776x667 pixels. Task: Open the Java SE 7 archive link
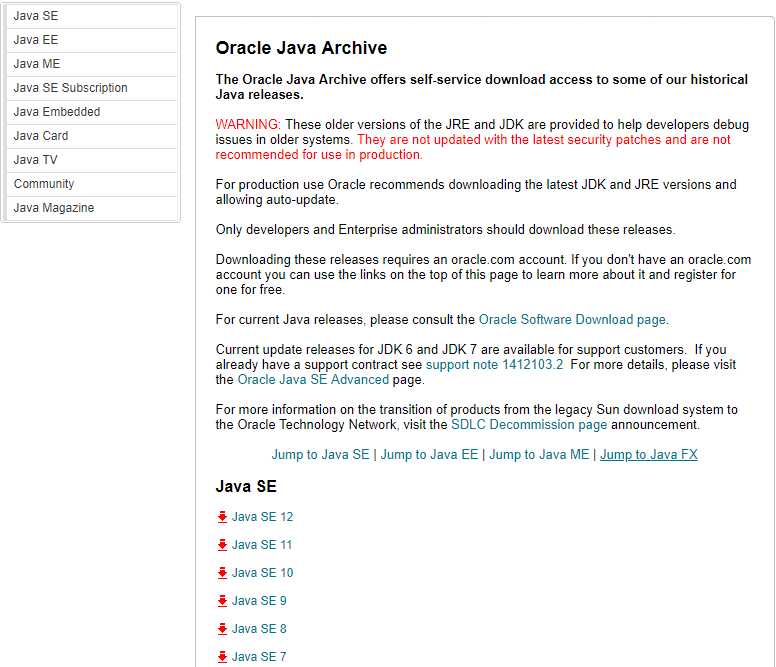[259, 657]
